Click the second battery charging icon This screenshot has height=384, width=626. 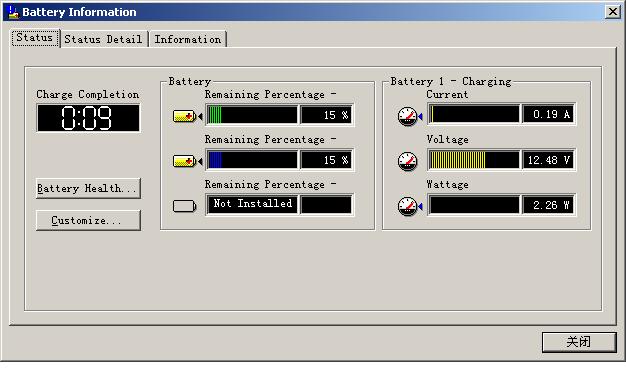(x=185, y=161)
